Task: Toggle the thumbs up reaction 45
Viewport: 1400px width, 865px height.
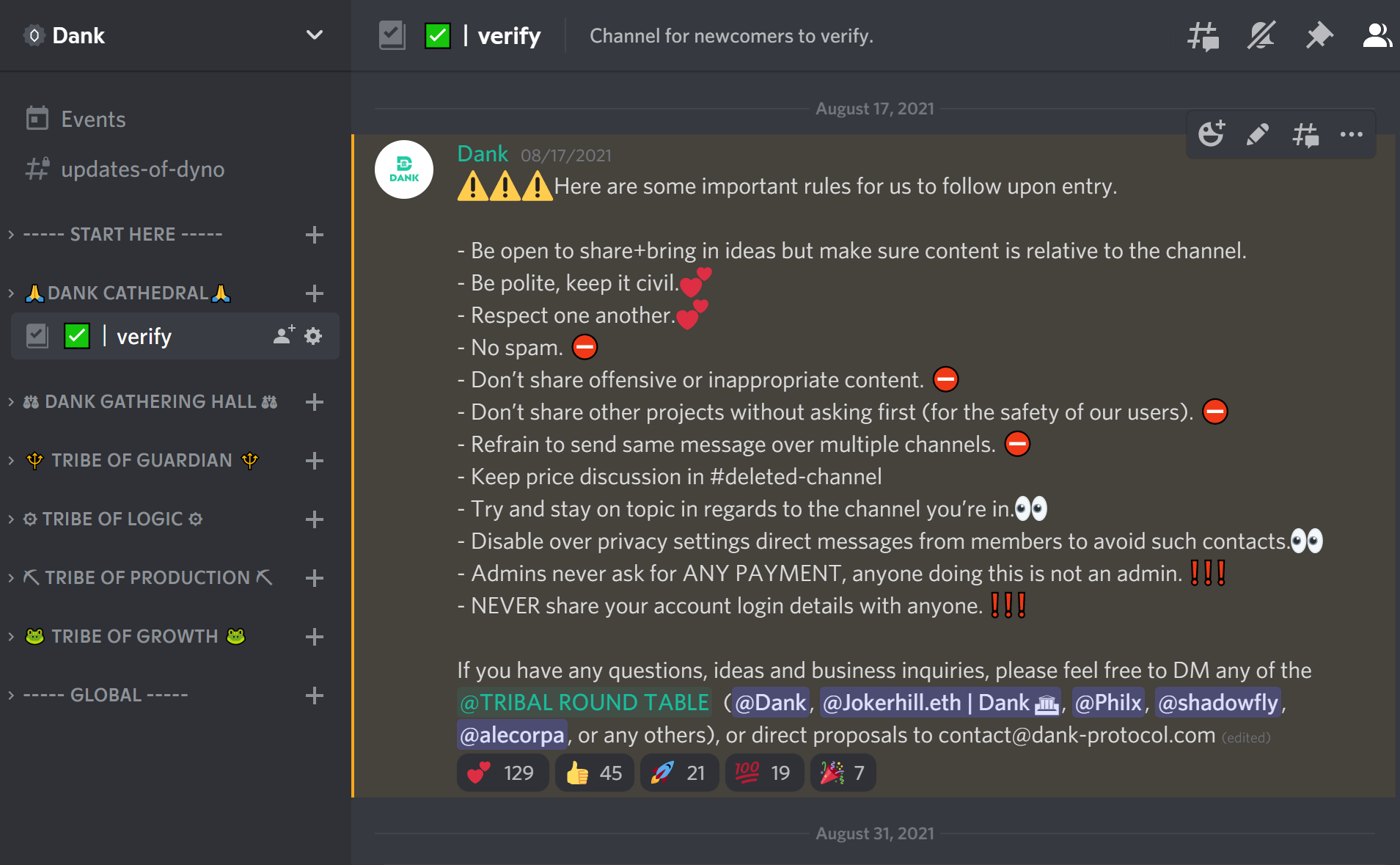Action: [594, 773]
